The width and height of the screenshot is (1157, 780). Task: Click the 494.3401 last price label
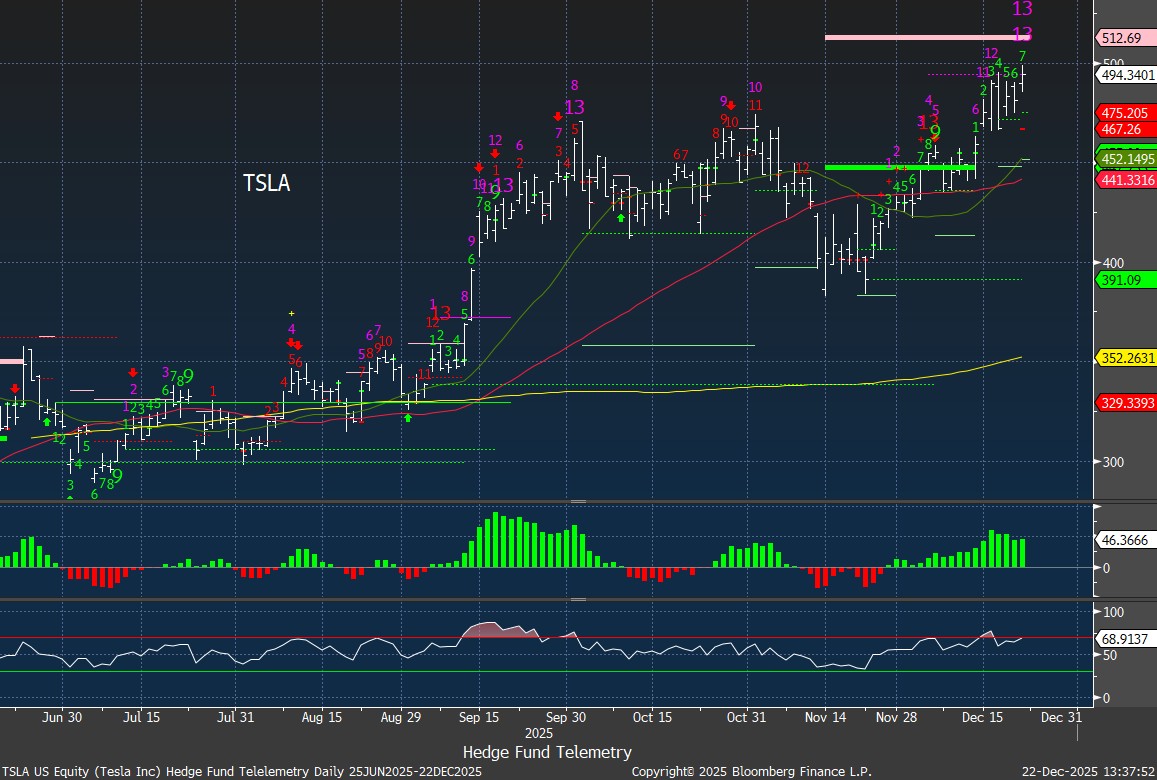click(x=1126, y=75)
